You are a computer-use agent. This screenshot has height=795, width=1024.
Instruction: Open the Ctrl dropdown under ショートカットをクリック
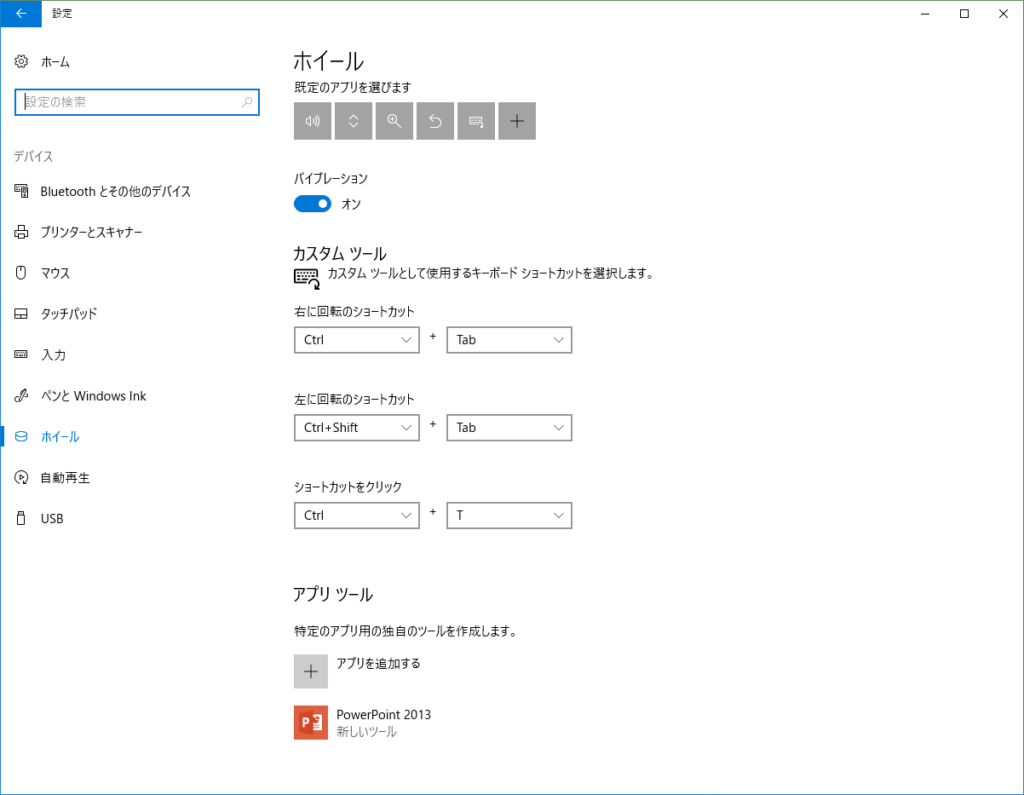[357, 515]
